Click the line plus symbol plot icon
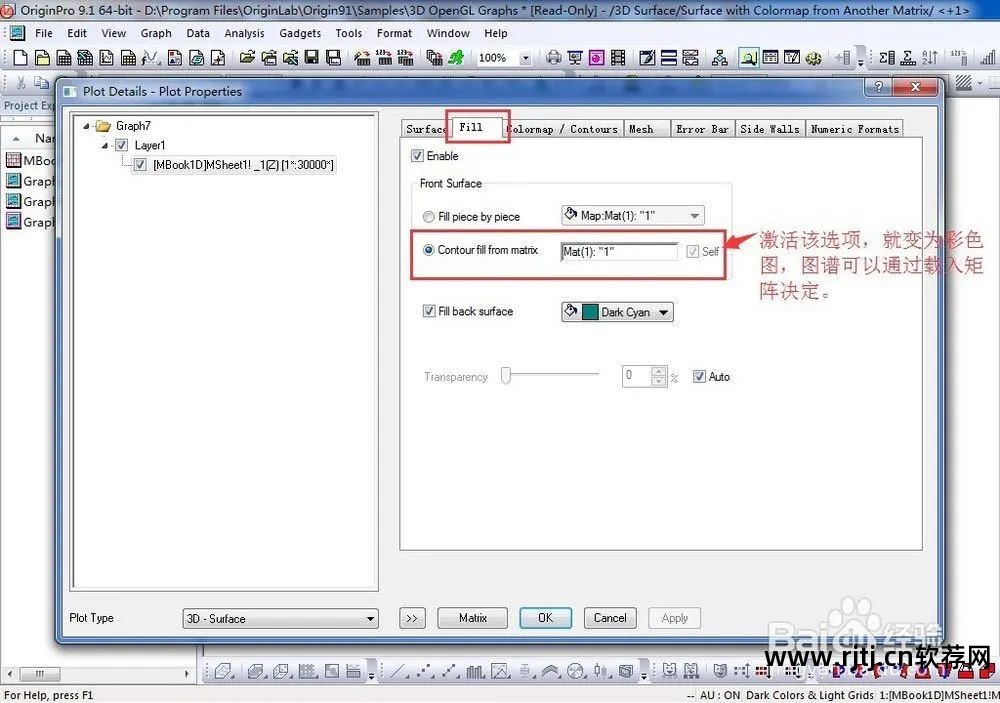 pos(450,671)
